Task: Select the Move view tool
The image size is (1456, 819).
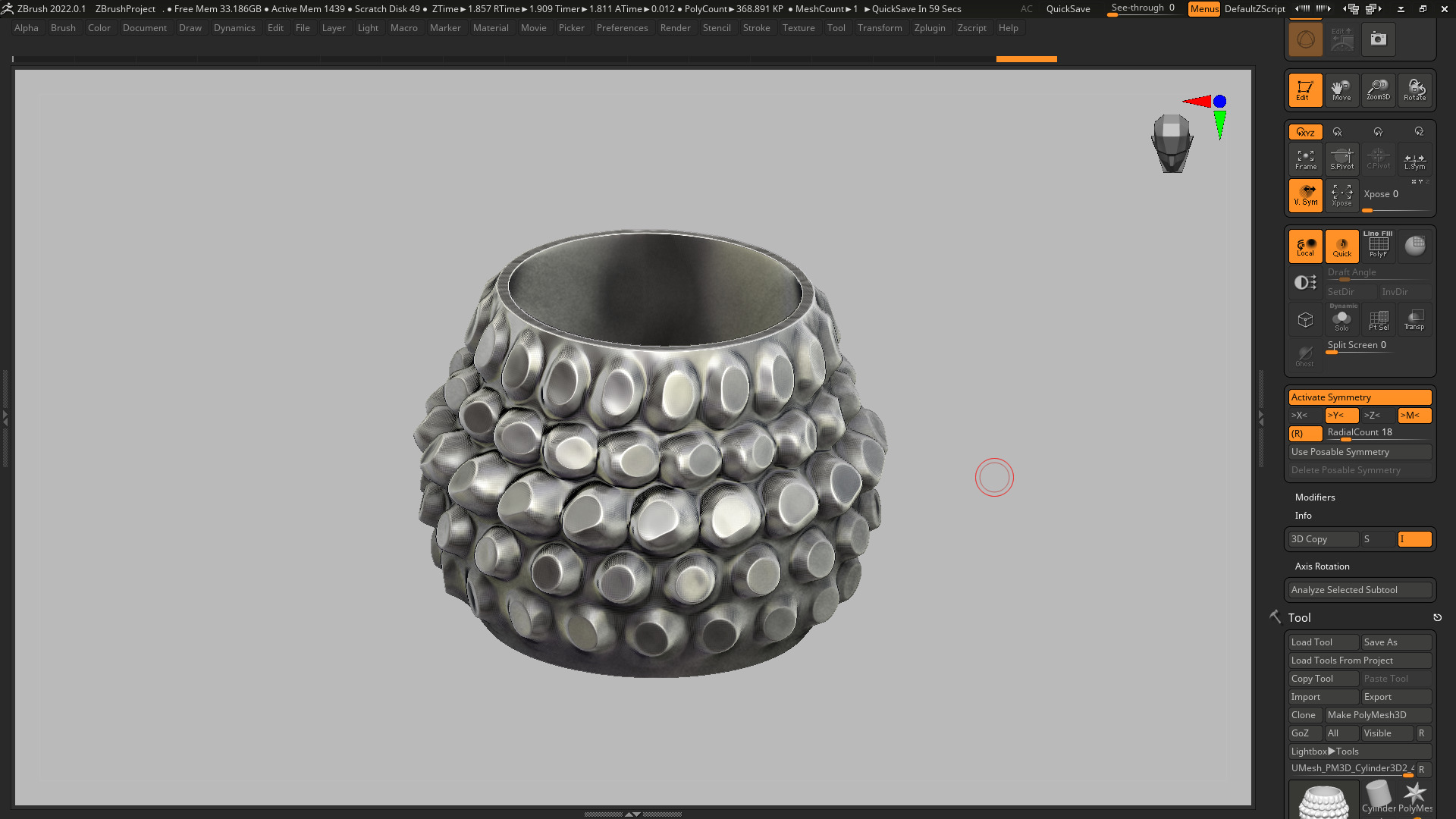Action: [x=1341, y=90]
